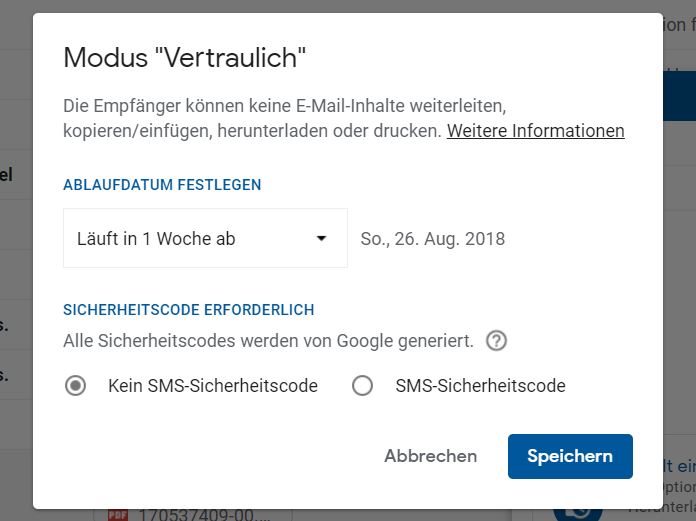The height and width of the screenshot is (521, 696).
Task: Enable the SMS-Sicherheitscode radio button
Action: 362,386
